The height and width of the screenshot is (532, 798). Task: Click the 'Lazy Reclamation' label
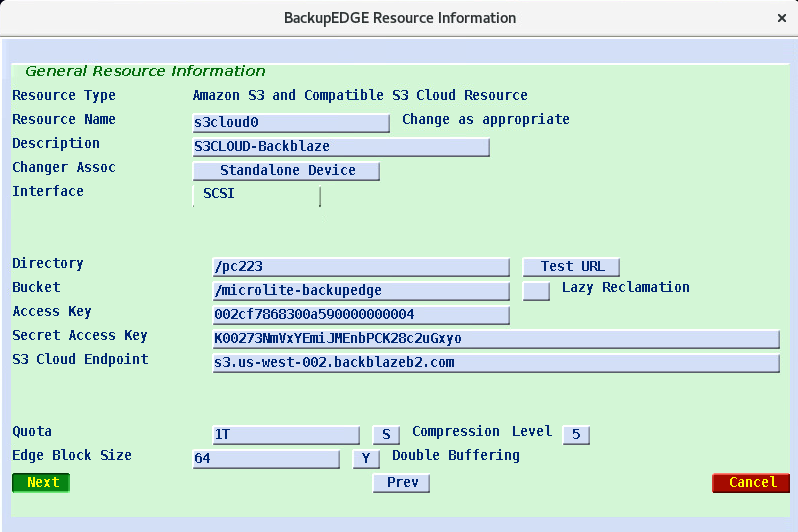coord(625,288)
